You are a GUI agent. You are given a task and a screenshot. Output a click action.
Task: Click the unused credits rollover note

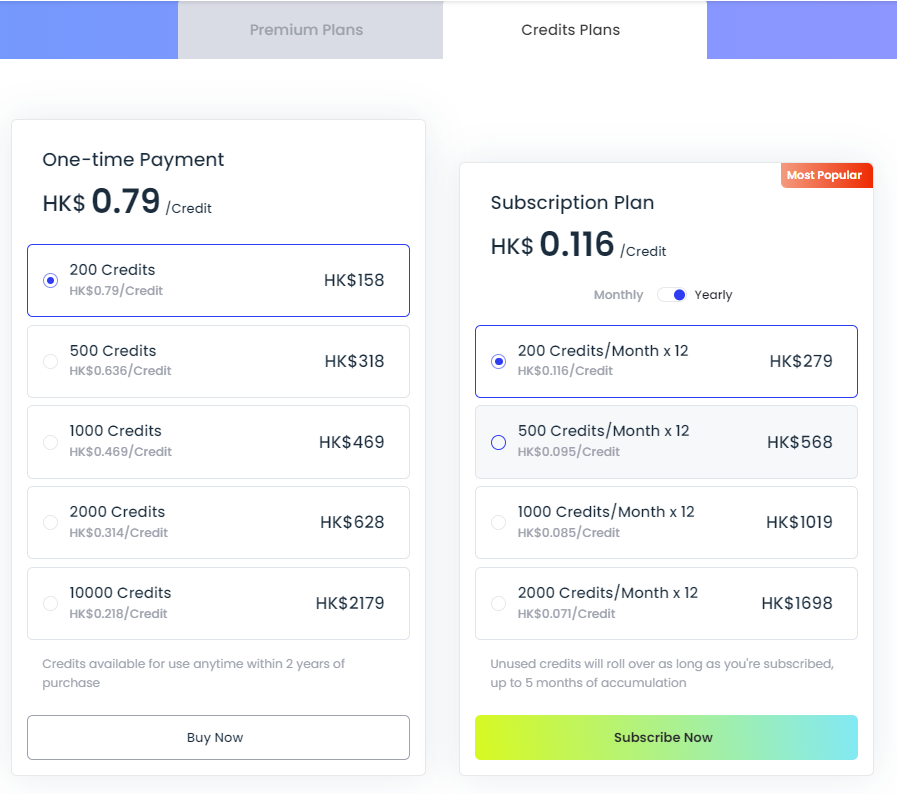click(x=662, y=673)
